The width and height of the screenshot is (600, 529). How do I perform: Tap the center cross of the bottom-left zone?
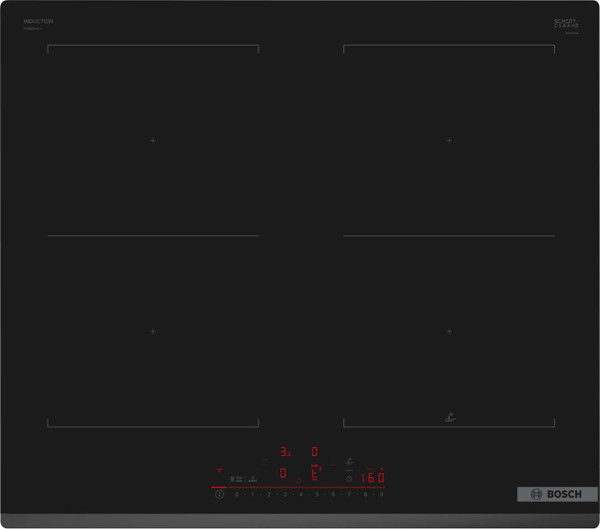click(x=153, y=331)
